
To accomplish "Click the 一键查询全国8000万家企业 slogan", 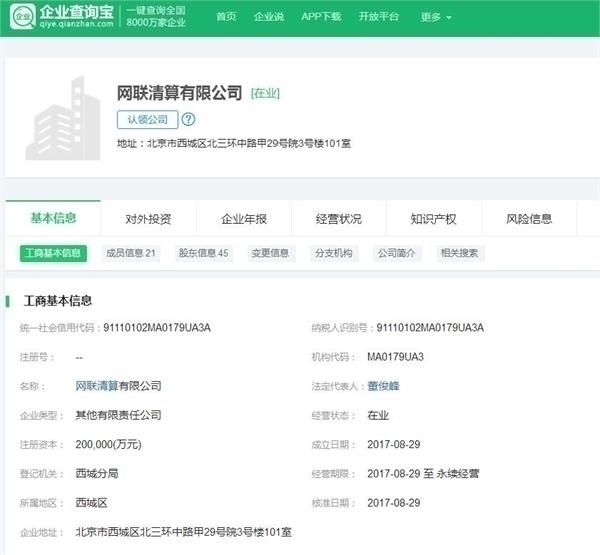I will [156, 16].
